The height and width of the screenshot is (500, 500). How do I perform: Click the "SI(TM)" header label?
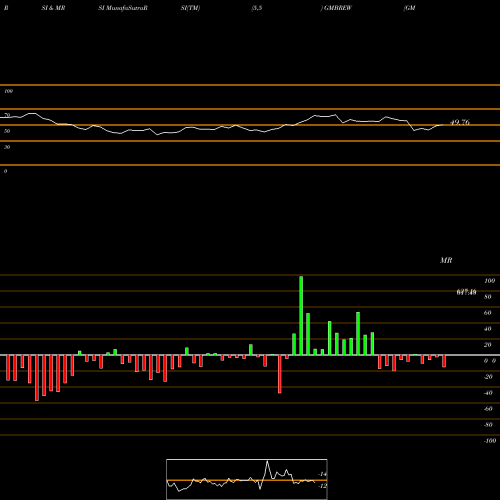190,8
